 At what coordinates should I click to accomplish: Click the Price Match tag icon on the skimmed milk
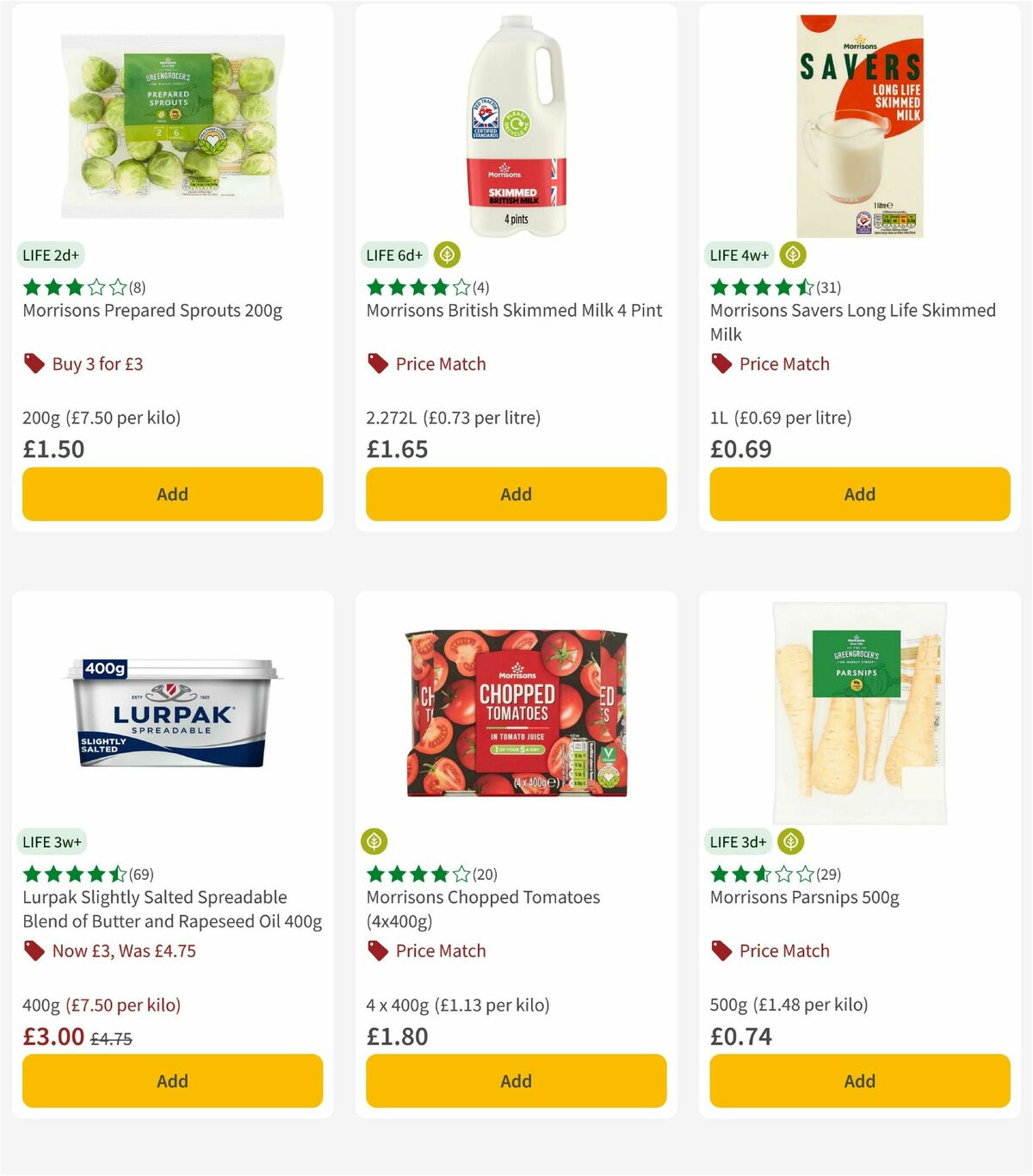pyautogui.click(x=377, y=363)
